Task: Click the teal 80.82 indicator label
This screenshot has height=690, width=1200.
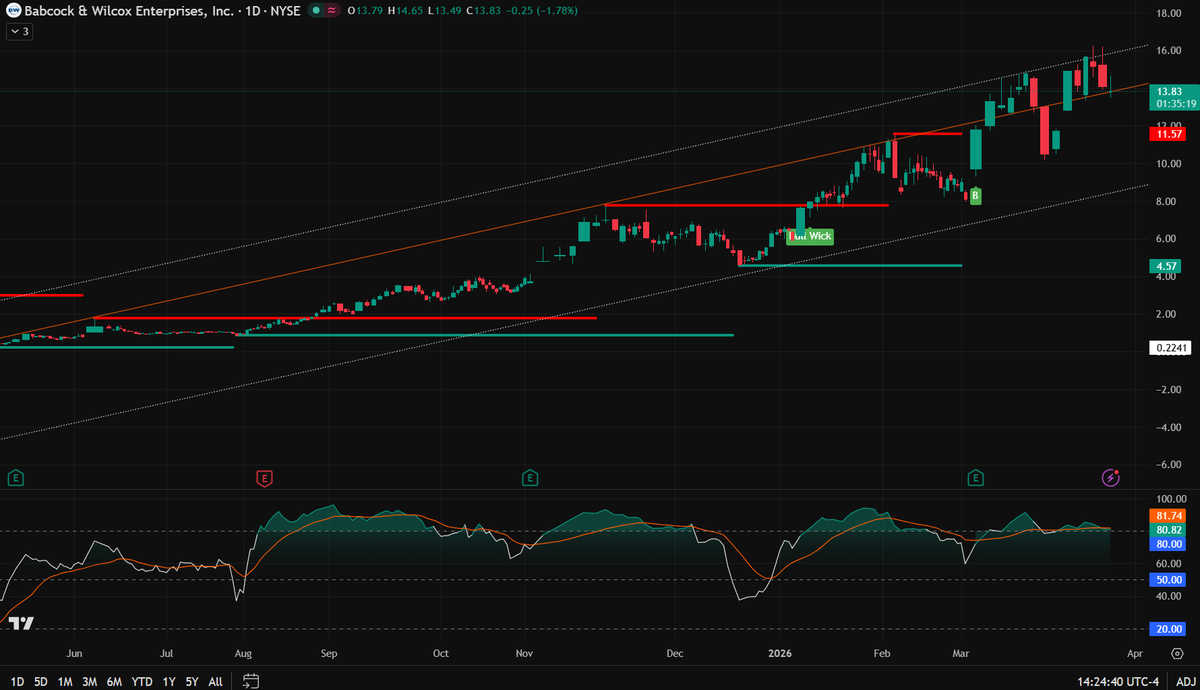Action: (x=1169, y=529)
